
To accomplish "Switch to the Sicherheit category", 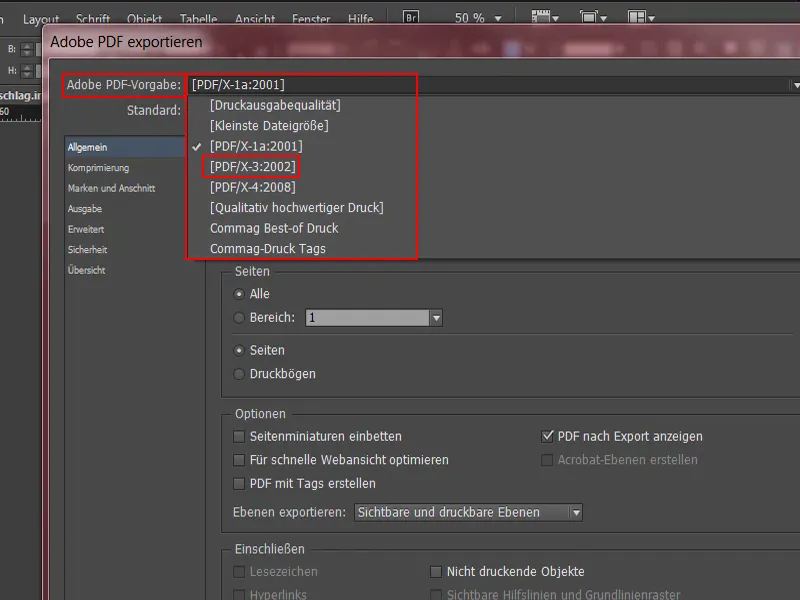I will pos(87,249).
